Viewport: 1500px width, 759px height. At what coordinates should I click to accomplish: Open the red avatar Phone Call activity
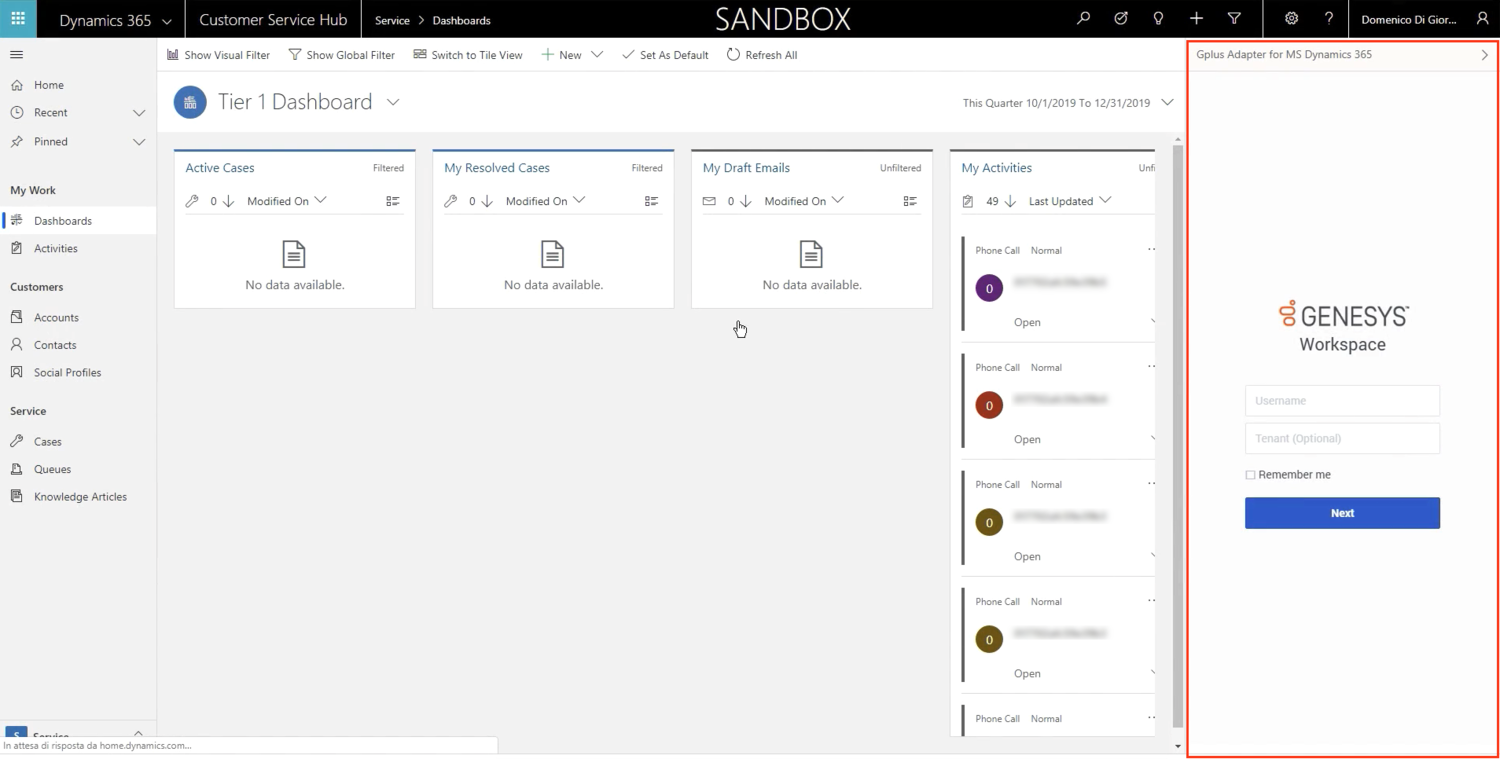(x=1058, y=401)
